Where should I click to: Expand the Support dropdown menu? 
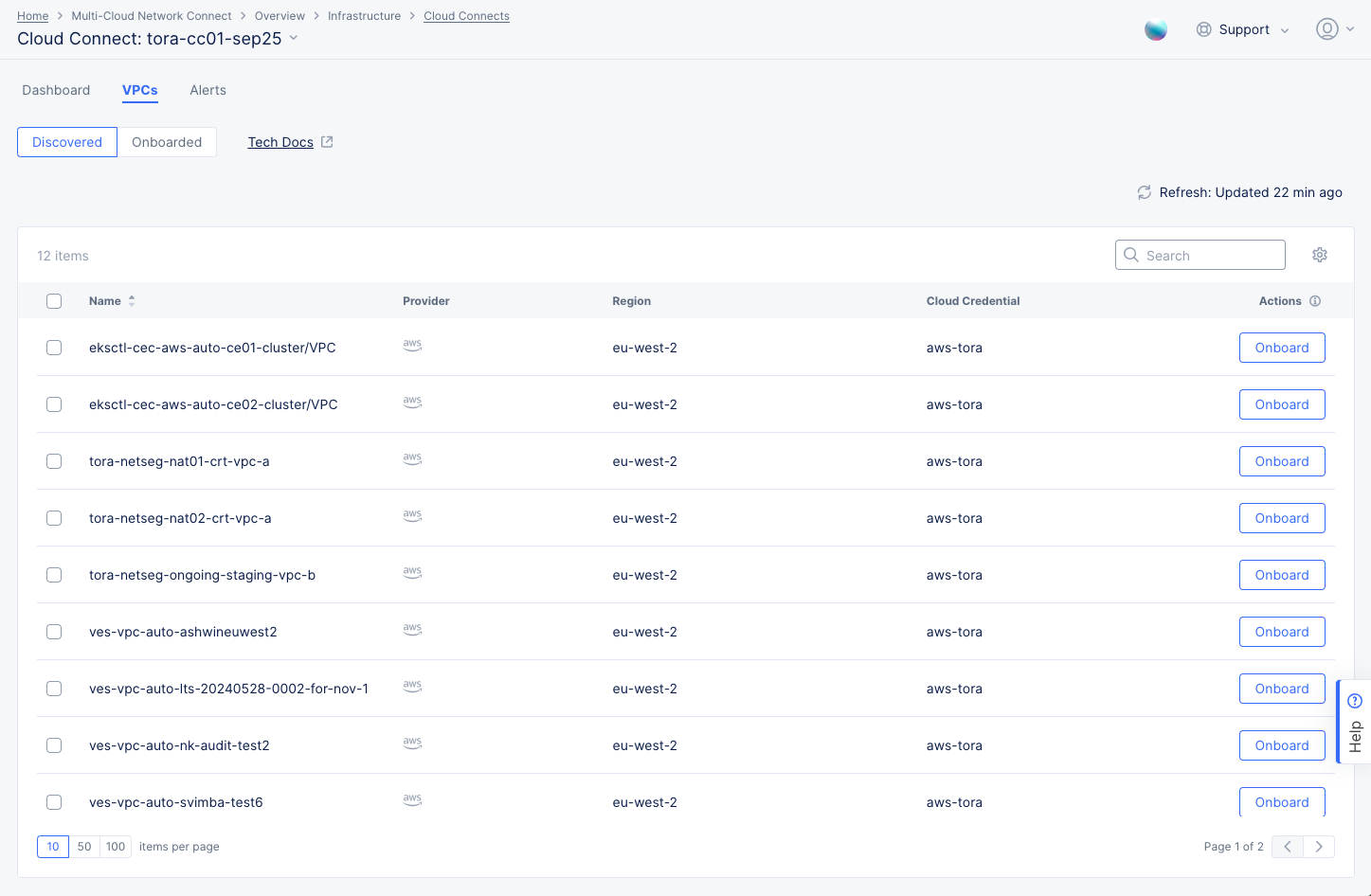pyautogui.click(x=1243, y=30)
